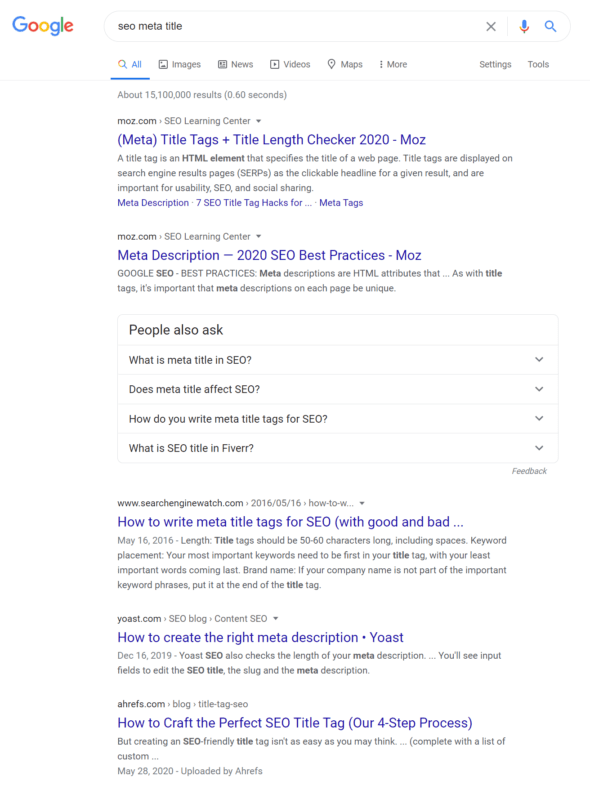The image size is (590, 790).
Task: Open dropdown arrow next to yoast.com breadcrumb
Action: [x=276, y=618]
